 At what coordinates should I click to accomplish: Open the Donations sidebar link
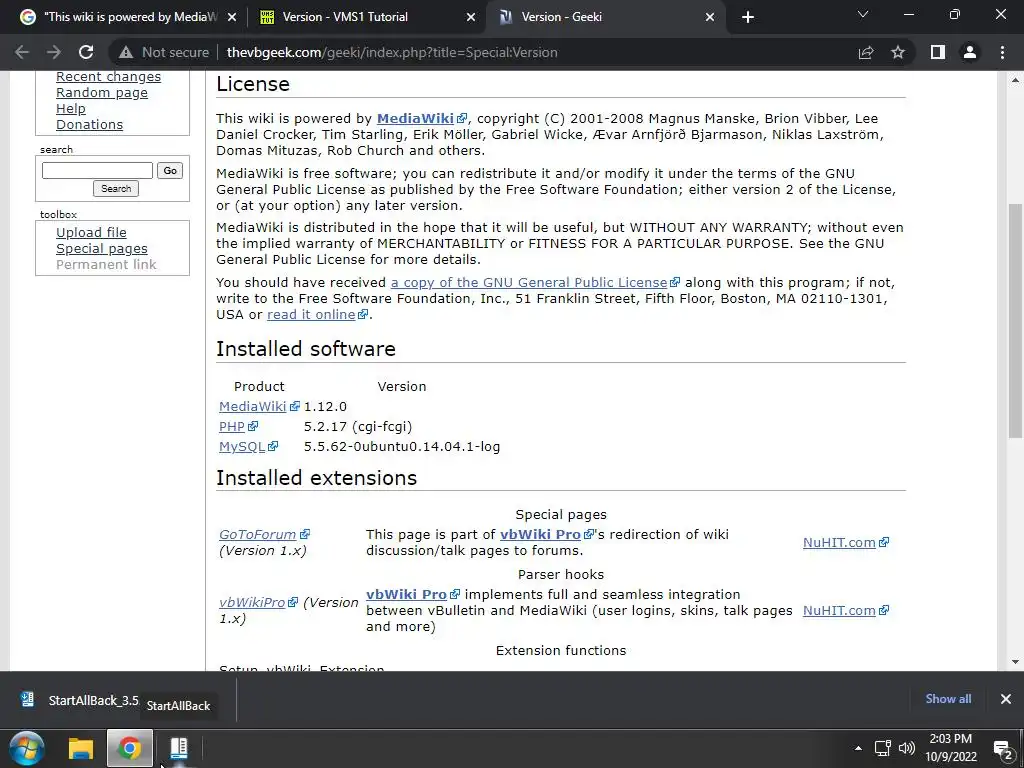[89, 124]
